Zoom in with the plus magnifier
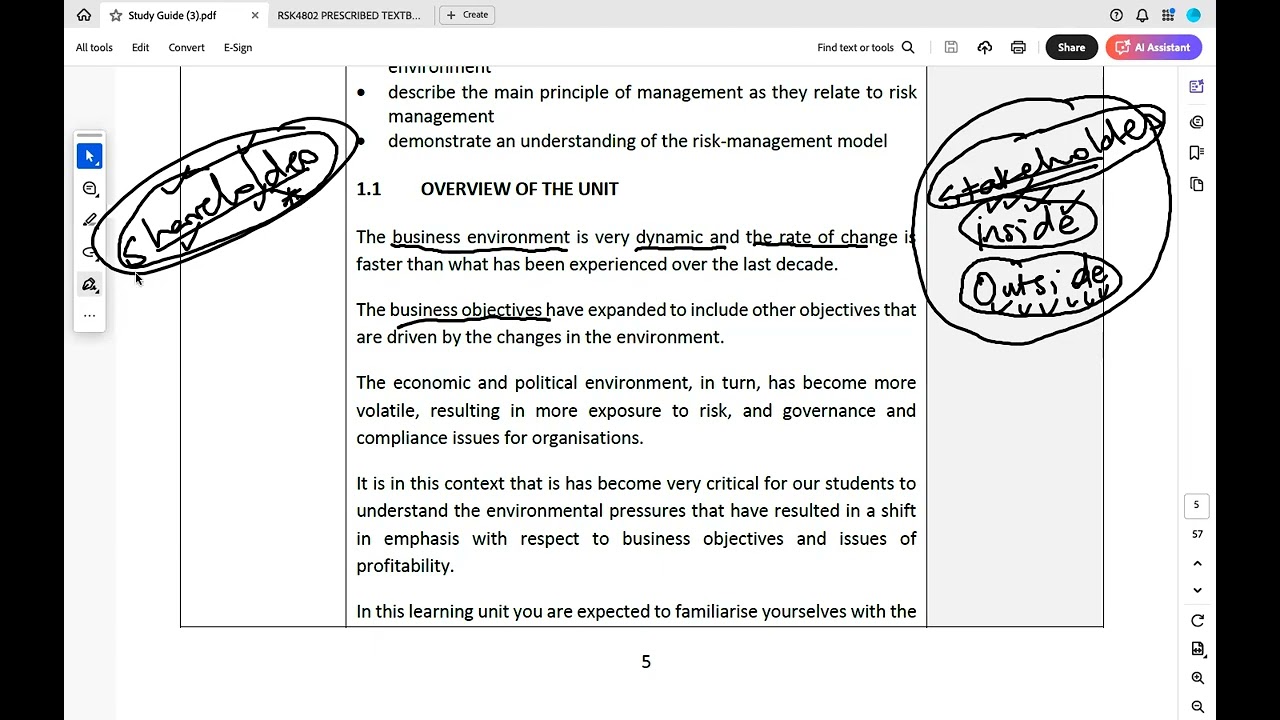The height and width of the screenshot is (720, 1280). point(1197,678)
